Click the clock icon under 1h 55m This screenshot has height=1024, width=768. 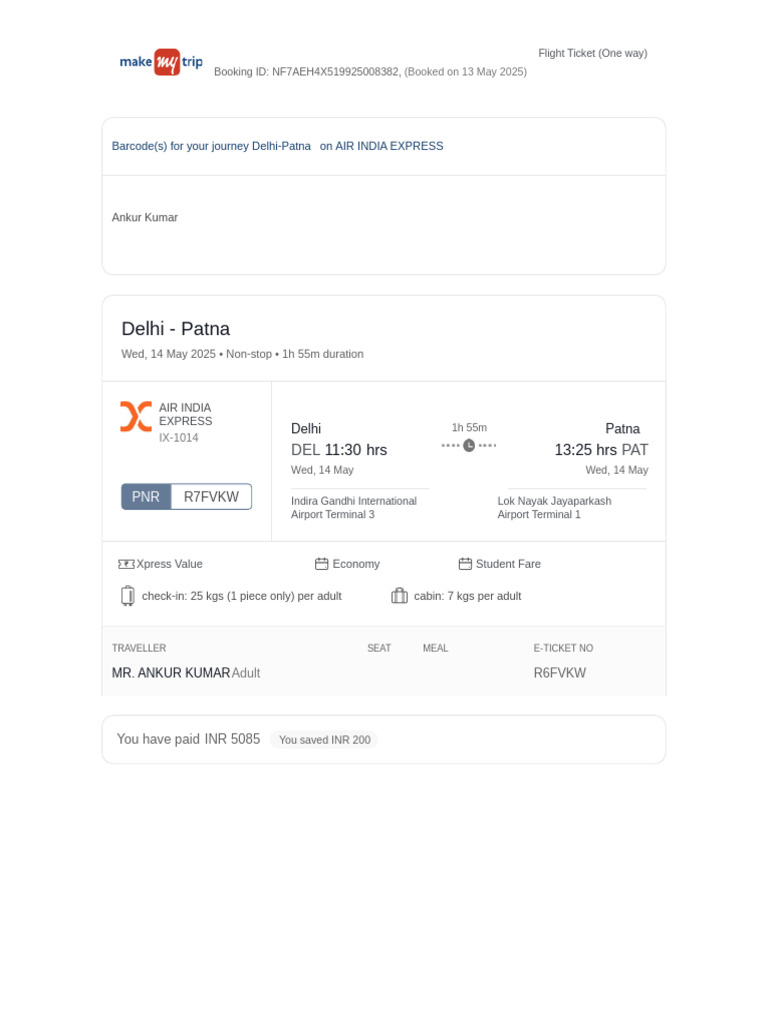469,445
